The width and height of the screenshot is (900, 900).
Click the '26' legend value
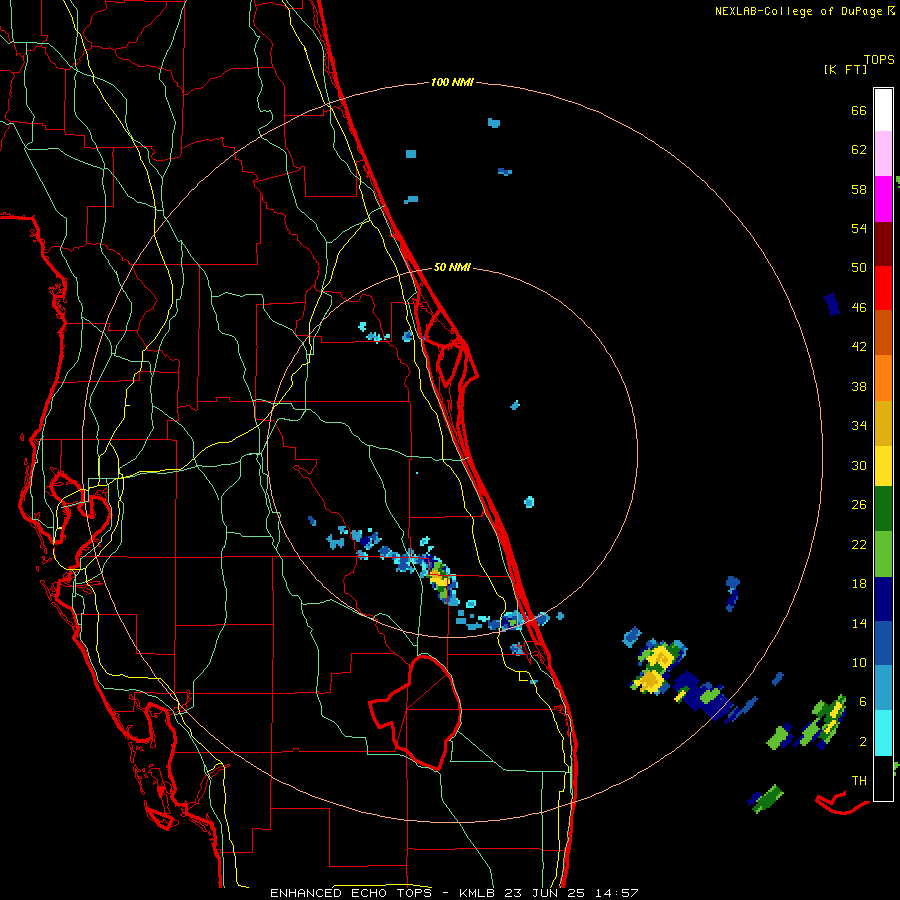[x=859, y=505]
